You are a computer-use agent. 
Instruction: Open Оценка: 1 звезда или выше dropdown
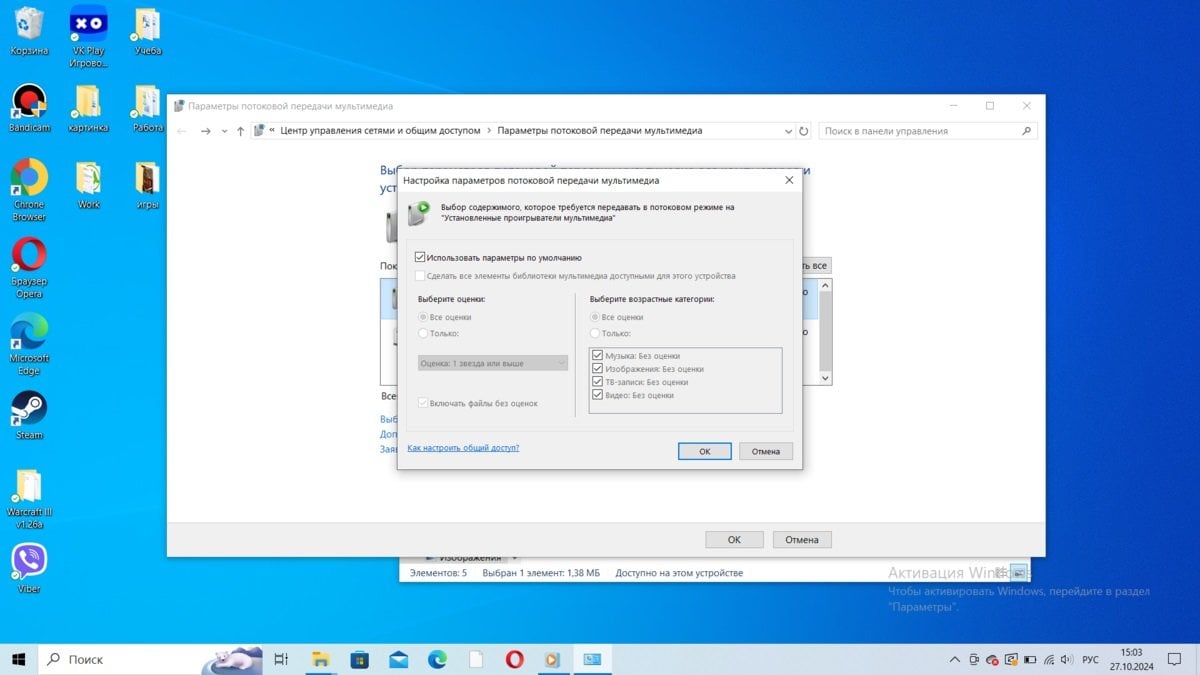493,363
